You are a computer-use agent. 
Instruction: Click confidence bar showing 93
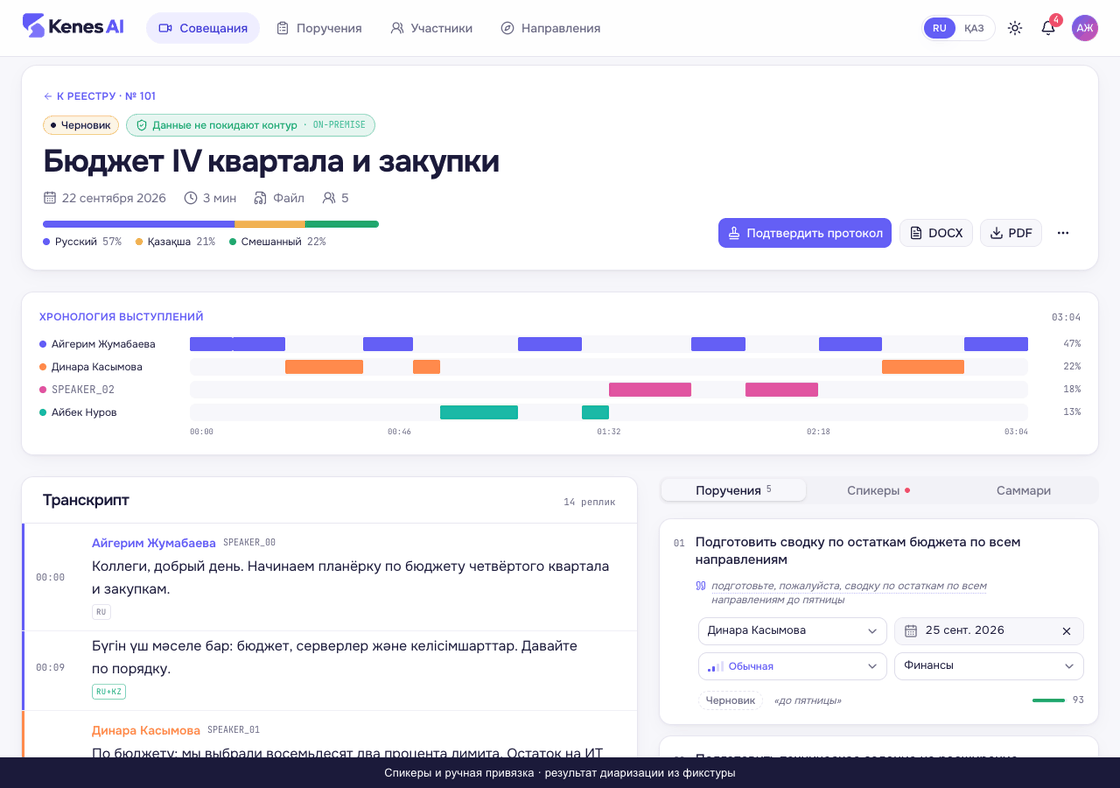point(1049,700)
